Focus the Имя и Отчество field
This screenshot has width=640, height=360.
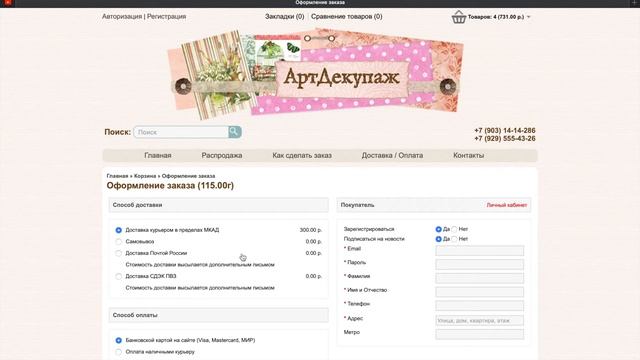click(480, 292)
